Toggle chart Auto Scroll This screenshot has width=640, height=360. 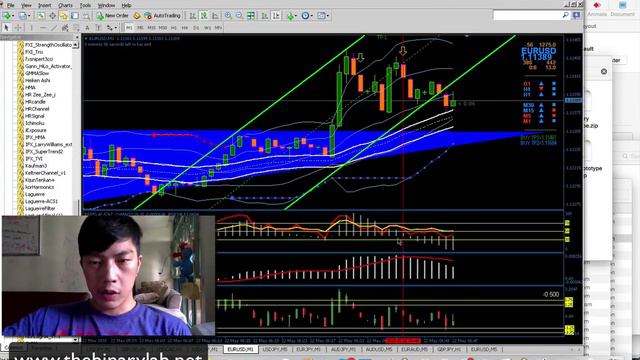click(x=264, y=16)
